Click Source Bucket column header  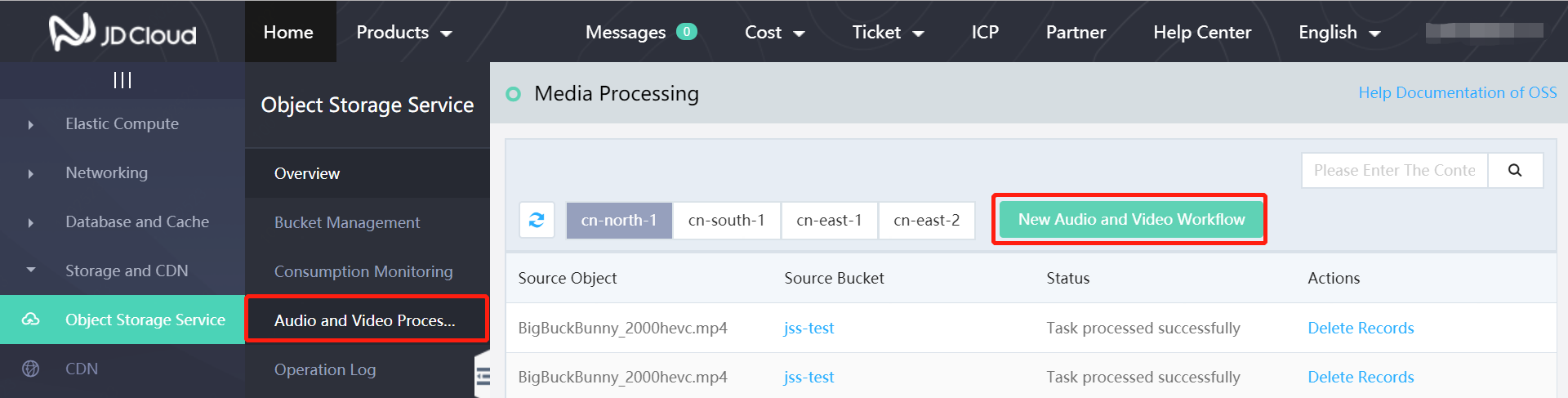point(834,278)
